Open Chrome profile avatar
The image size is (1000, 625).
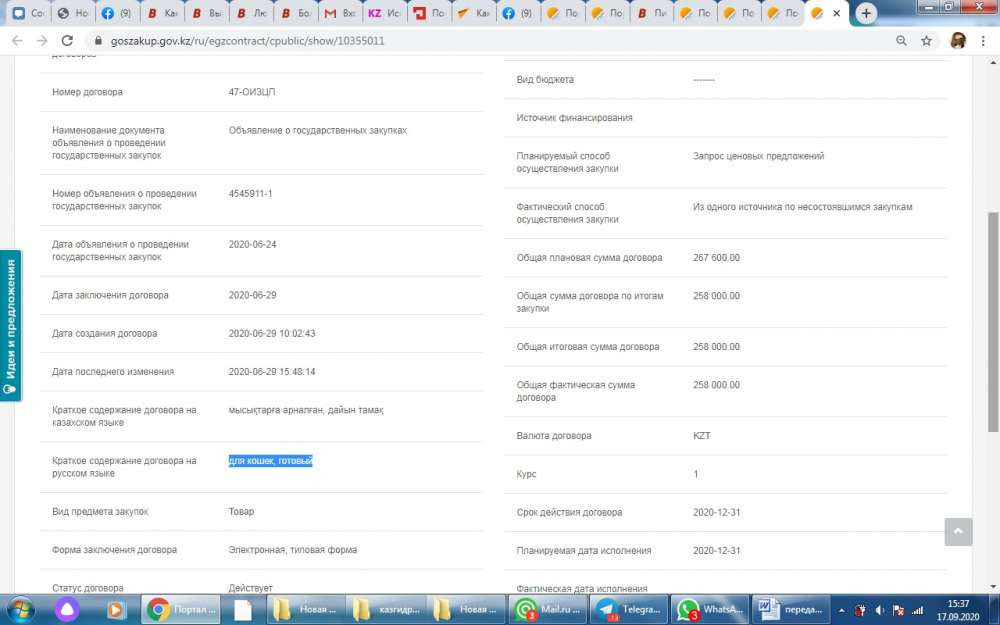click(957, 41)
